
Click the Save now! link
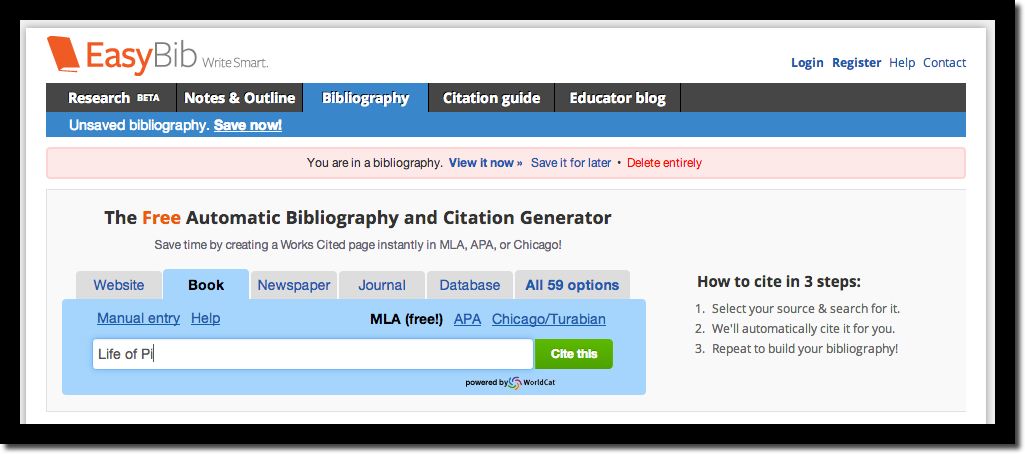248,125
